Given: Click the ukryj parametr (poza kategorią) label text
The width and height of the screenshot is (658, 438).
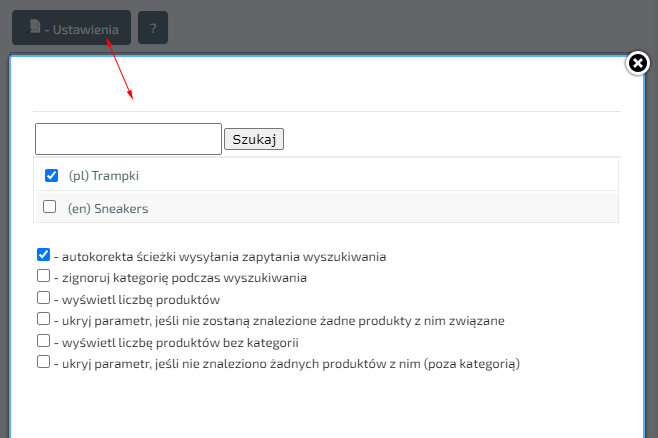Looking at the screenshot, I should point(287,363).
